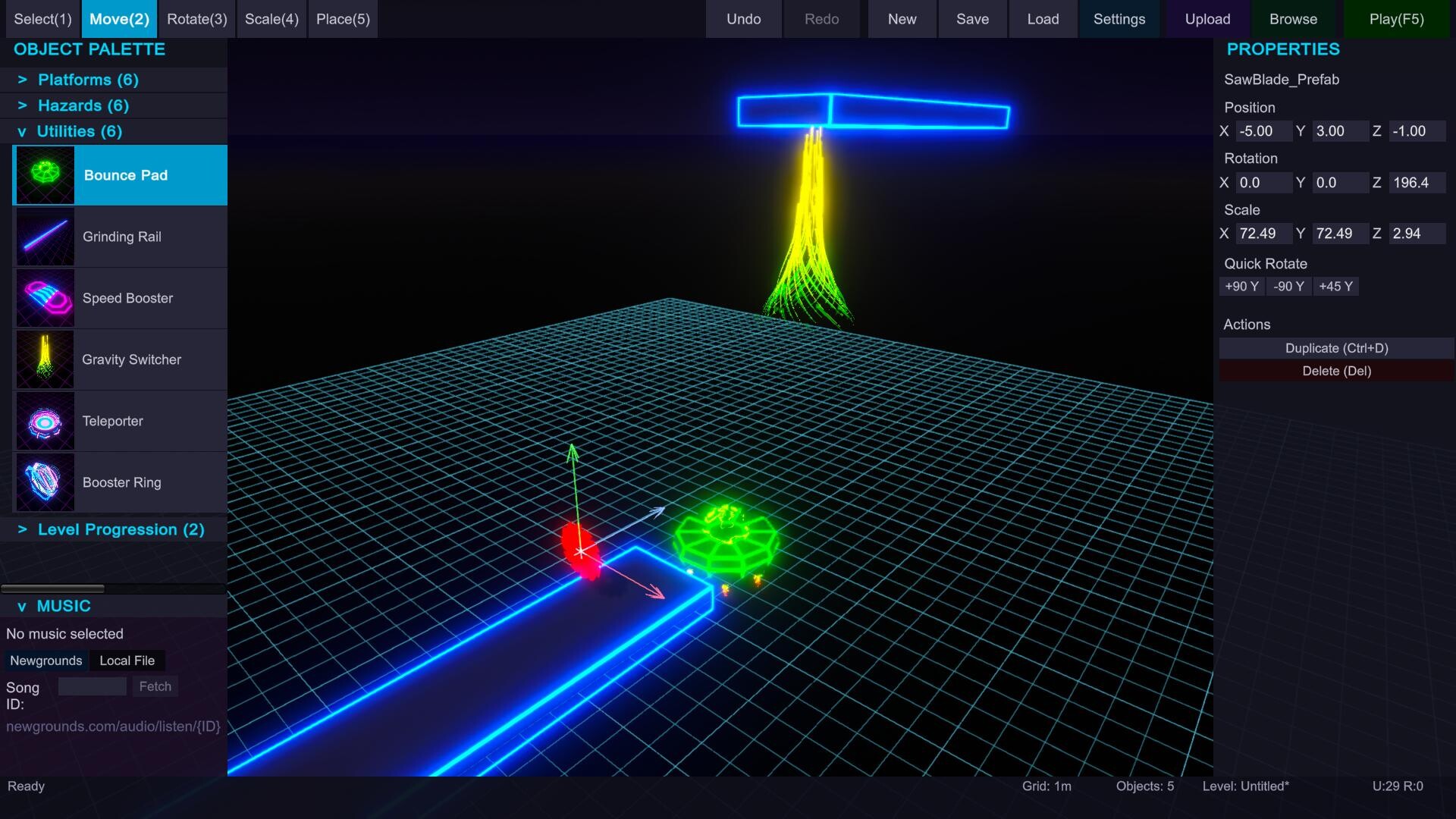Open the Settings menu
Image resolution: width=1456 pixels, height=819 pixels.
point(1119,19)
